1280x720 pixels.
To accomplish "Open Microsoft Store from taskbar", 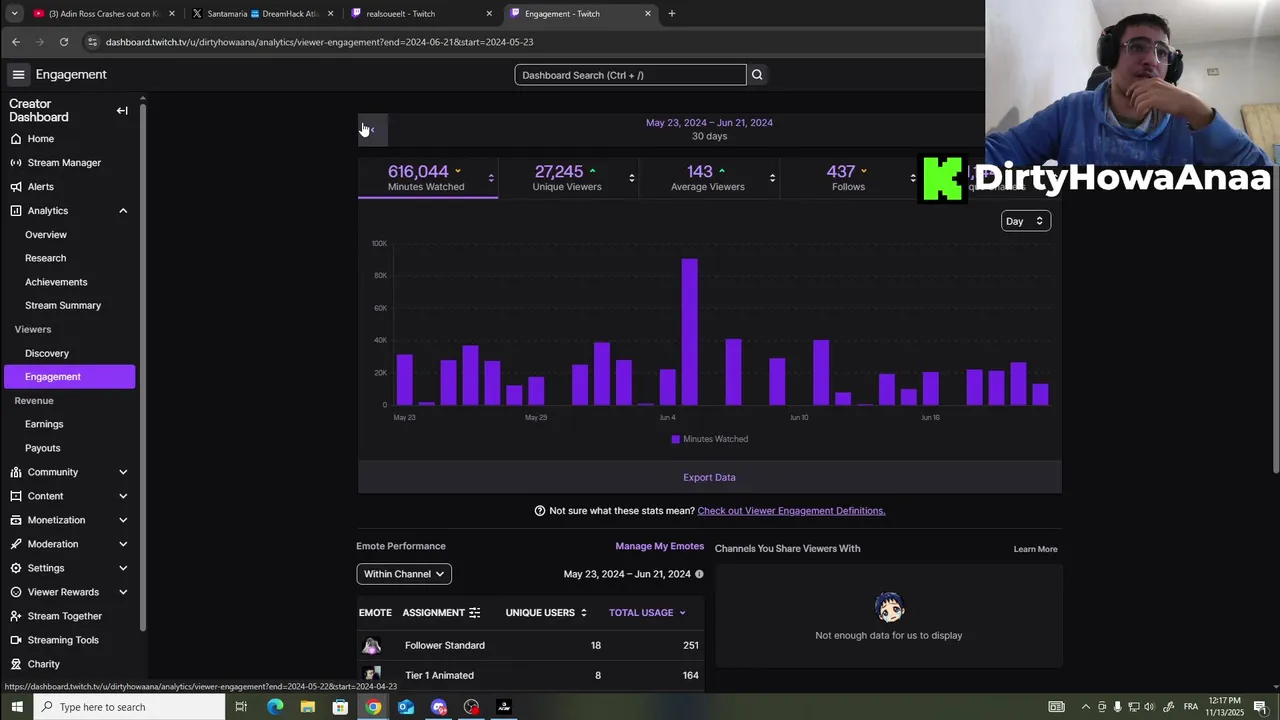I will 340,707.
